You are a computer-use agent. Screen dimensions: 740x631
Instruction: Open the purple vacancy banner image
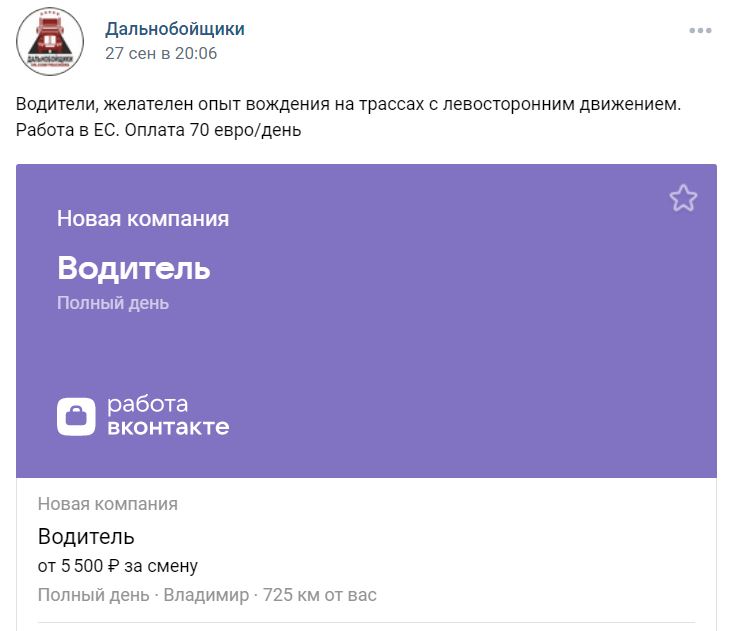366,321
